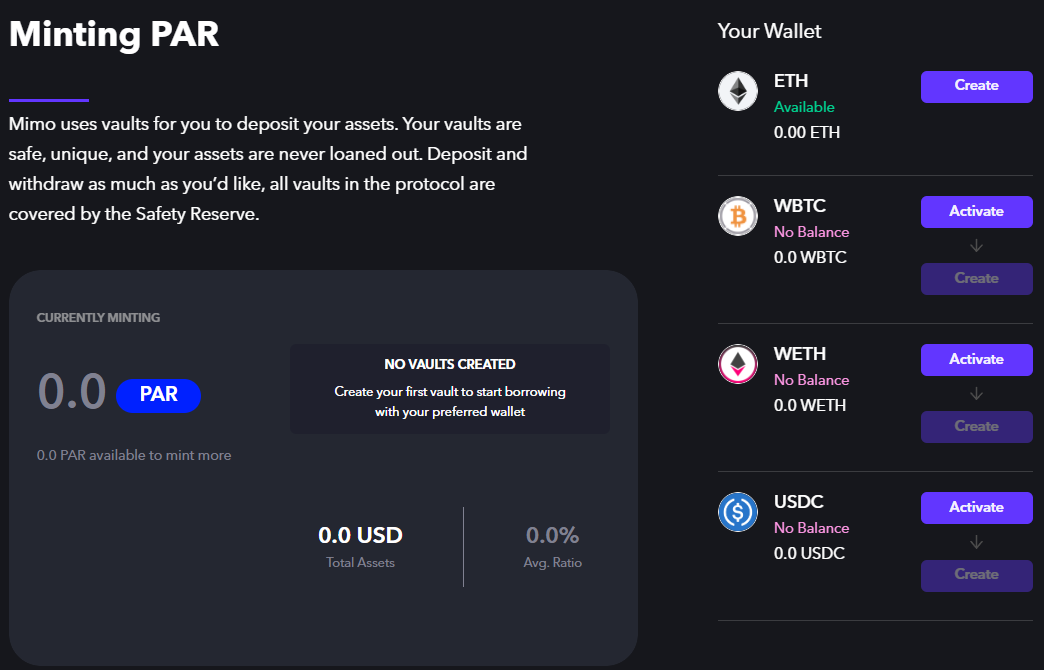Click the 0.0 USD Total Assets value
The width and height of the screenshot is (1044, 670).
[360, 535]
